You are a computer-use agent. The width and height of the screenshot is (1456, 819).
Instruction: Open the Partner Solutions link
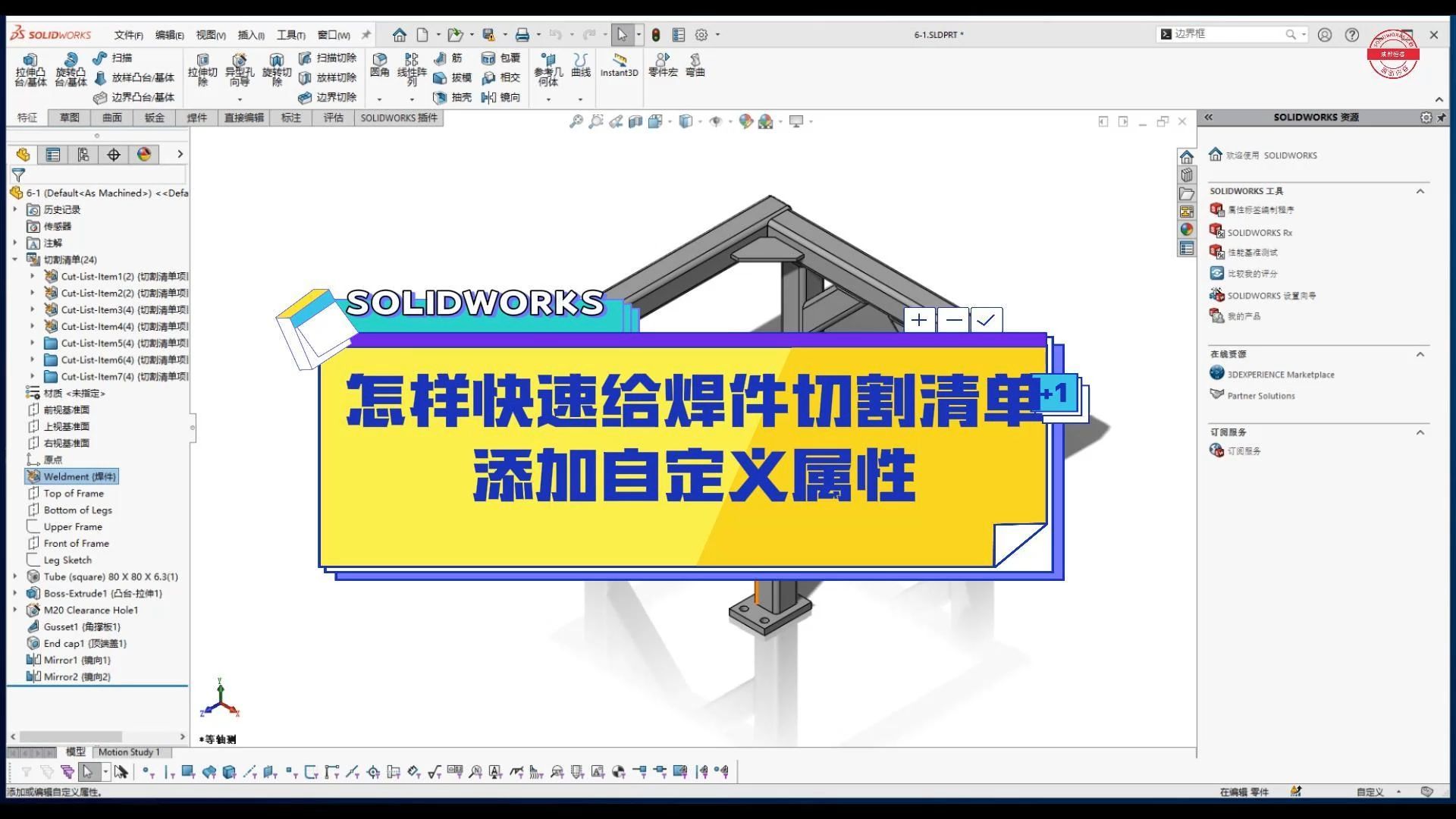[1261, 396]
